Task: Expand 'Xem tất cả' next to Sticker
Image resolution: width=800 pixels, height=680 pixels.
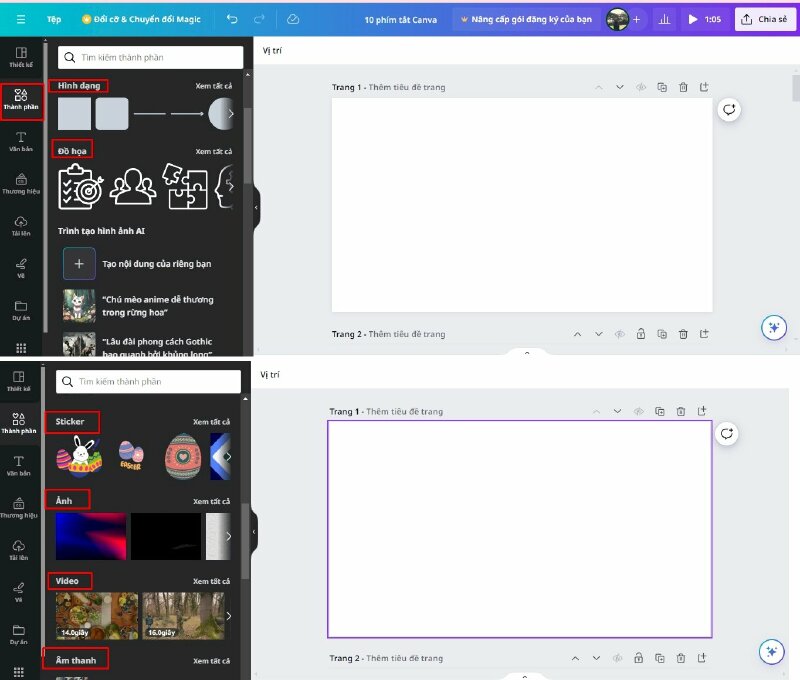Action: (x=211, y=422)
